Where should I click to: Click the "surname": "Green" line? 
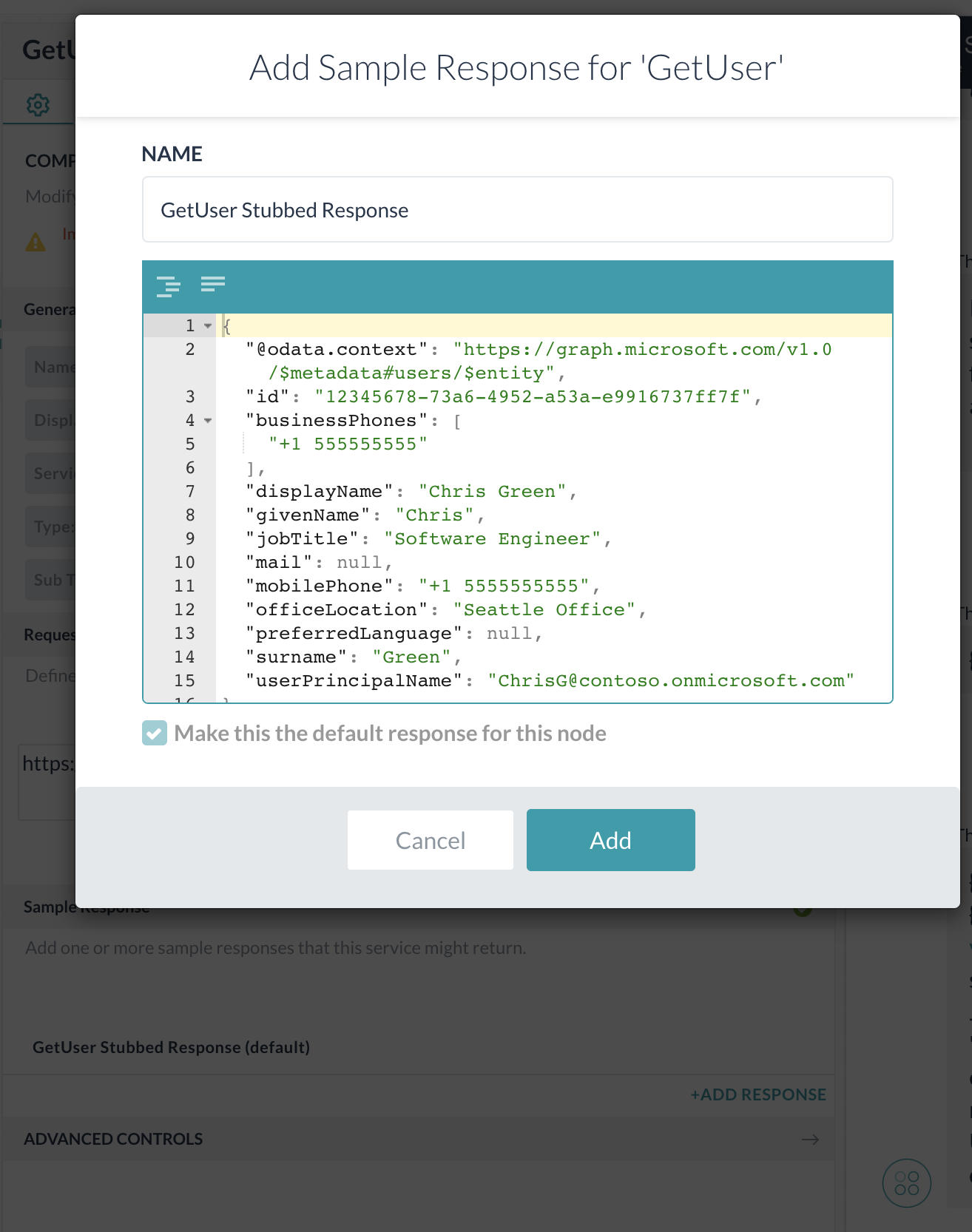click(x=354, y=657)
